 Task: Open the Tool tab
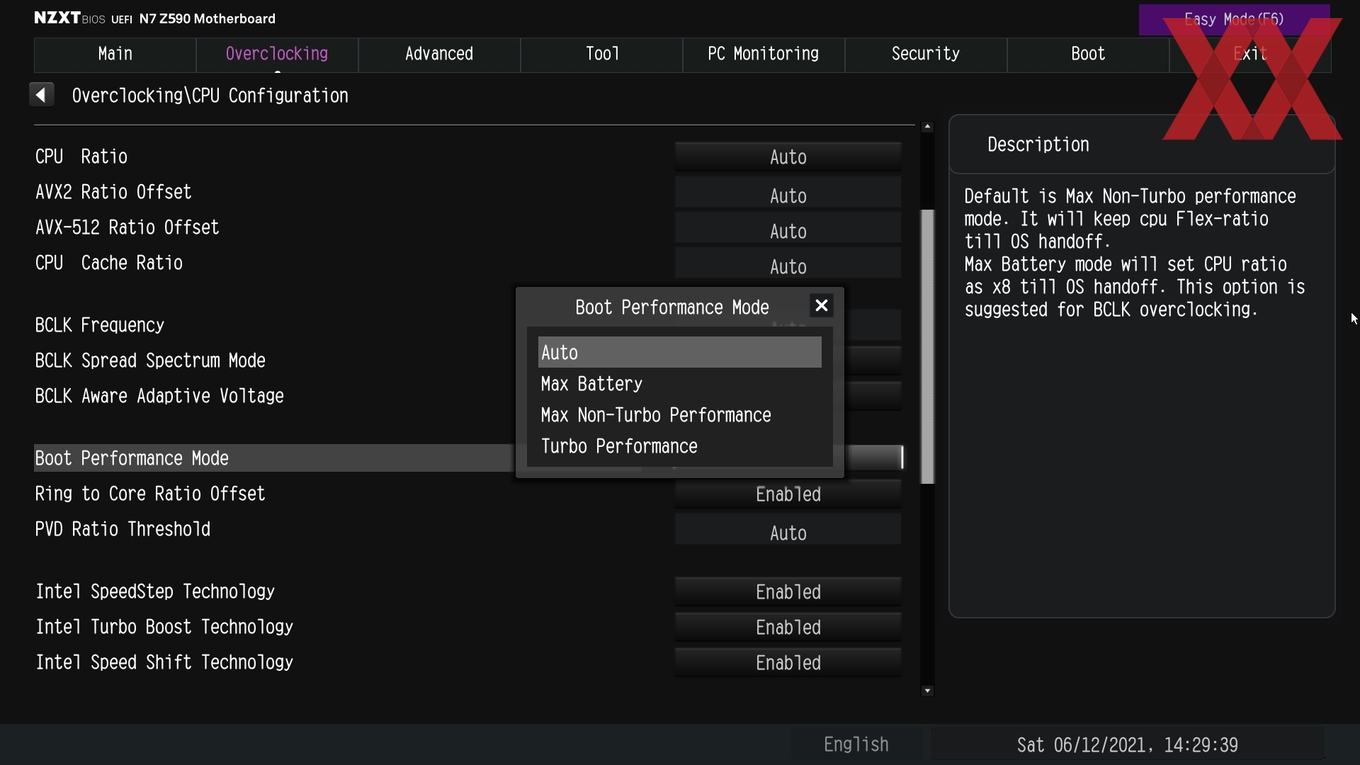point(602,54)
